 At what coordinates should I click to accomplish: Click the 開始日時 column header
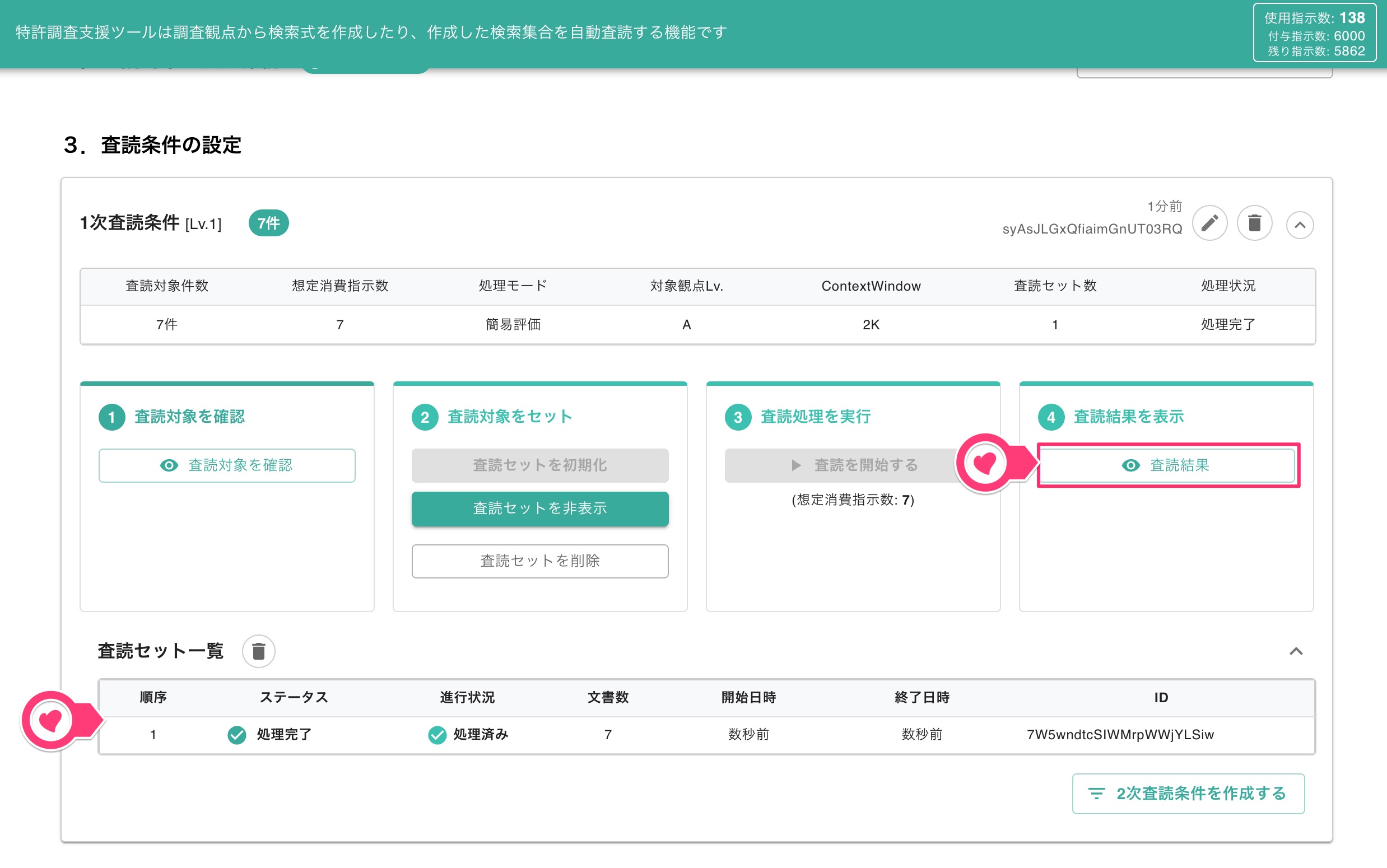pyautogui.click(x=748, y=698)
